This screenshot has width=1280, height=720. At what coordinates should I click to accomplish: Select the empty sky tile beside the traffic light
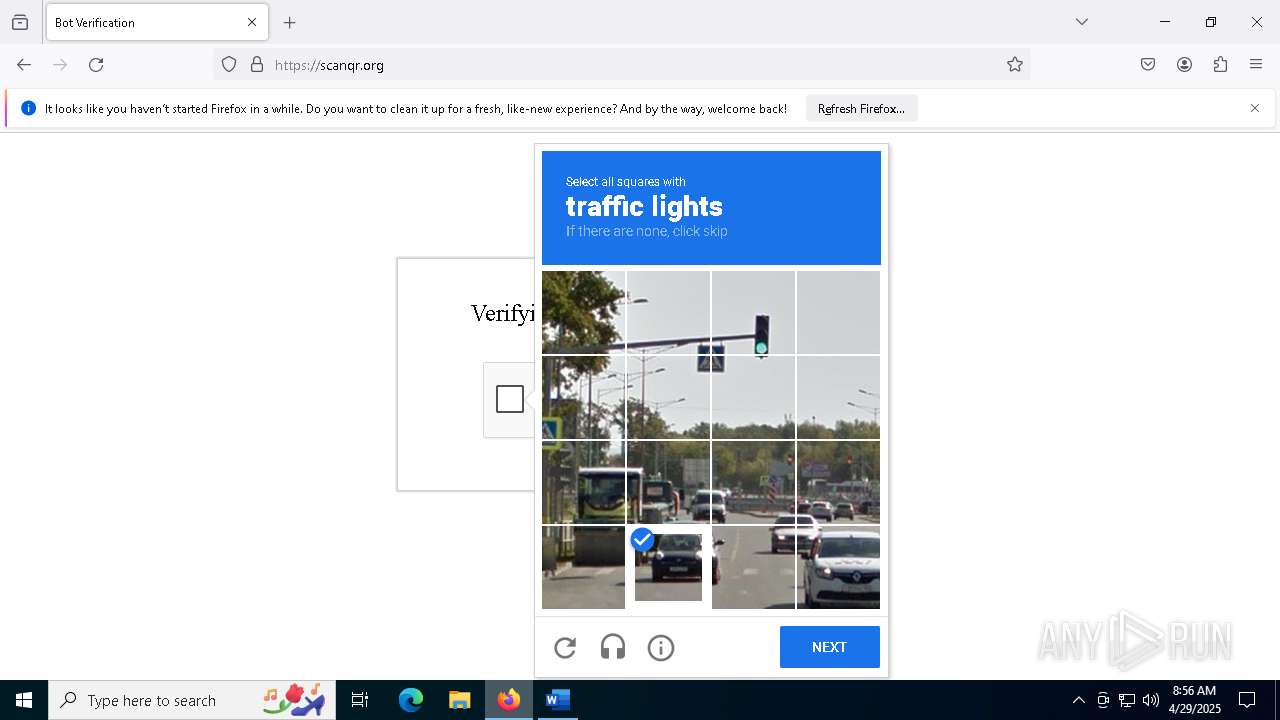click(x=838, y=312)
